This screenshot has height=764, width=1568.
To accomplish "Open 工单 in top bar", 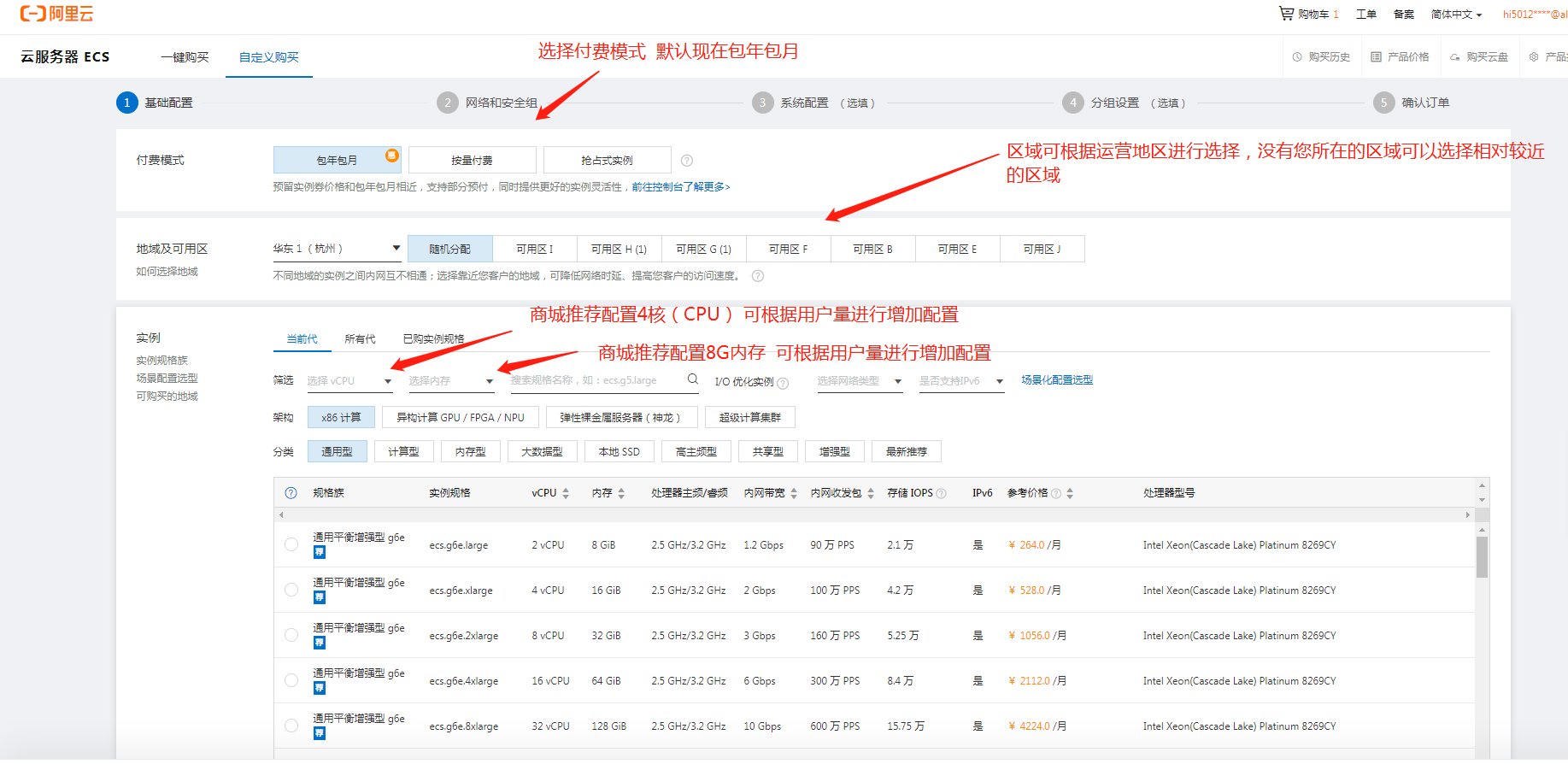I will 1366,15.
